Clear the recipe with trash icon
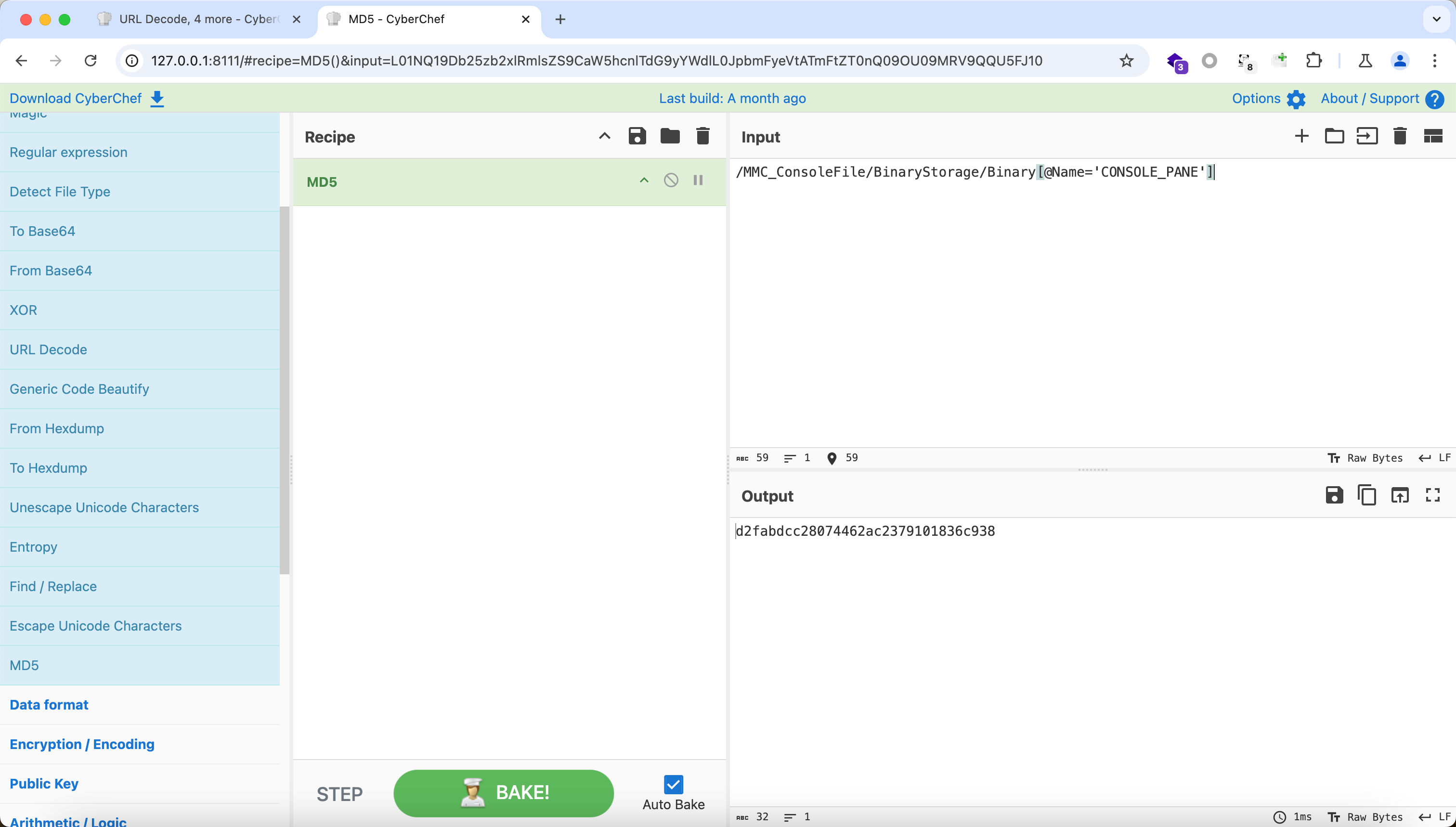Image resolution: width=1456 pixels, height=827 pixels. [x=702, y=136]
